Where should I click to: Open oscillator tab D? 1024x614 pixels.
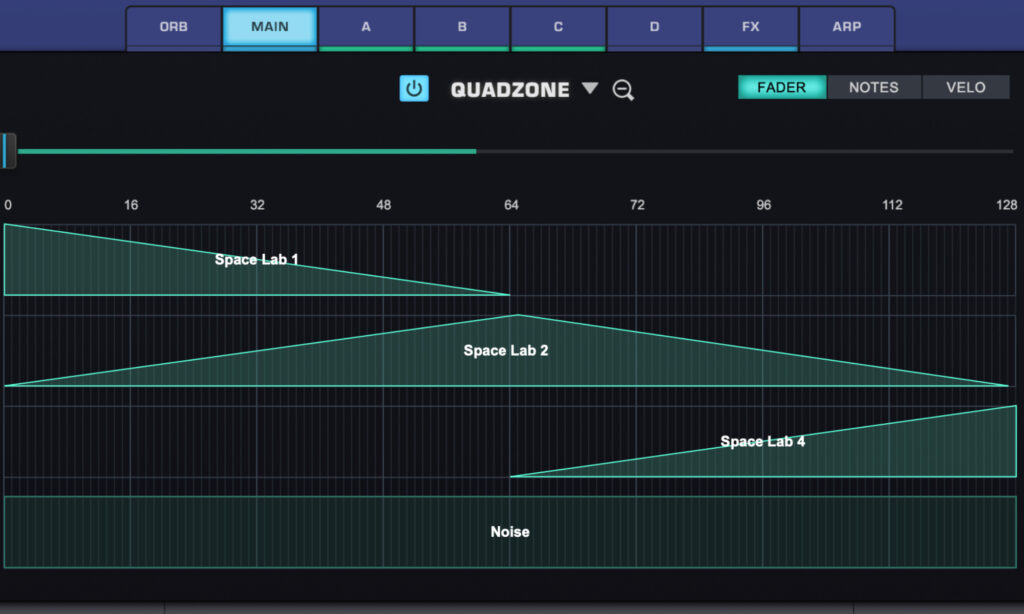tap(654, 27)
